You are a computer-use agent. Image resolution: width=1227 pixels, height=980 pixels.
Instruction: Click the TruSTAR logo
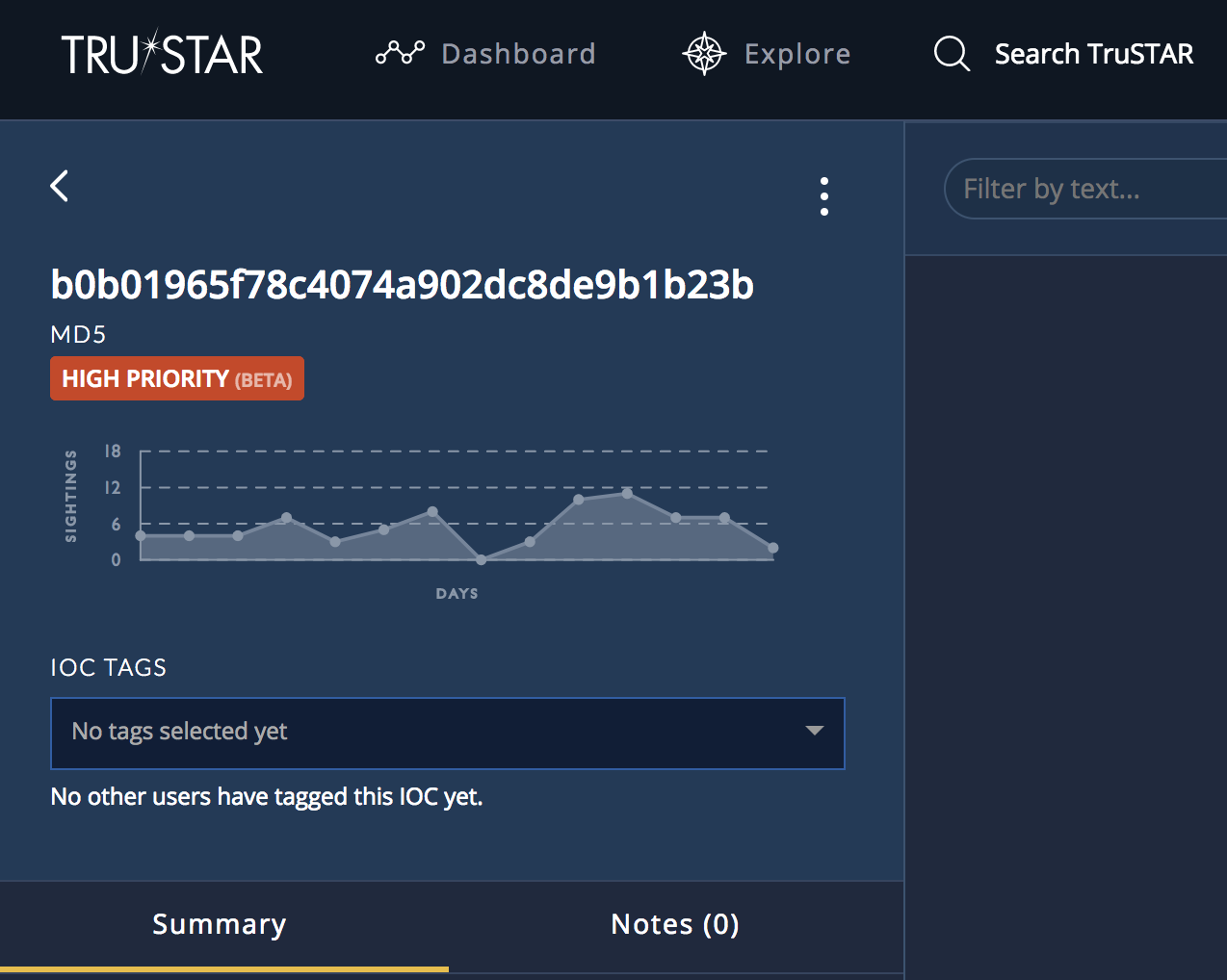click(162, 54)
